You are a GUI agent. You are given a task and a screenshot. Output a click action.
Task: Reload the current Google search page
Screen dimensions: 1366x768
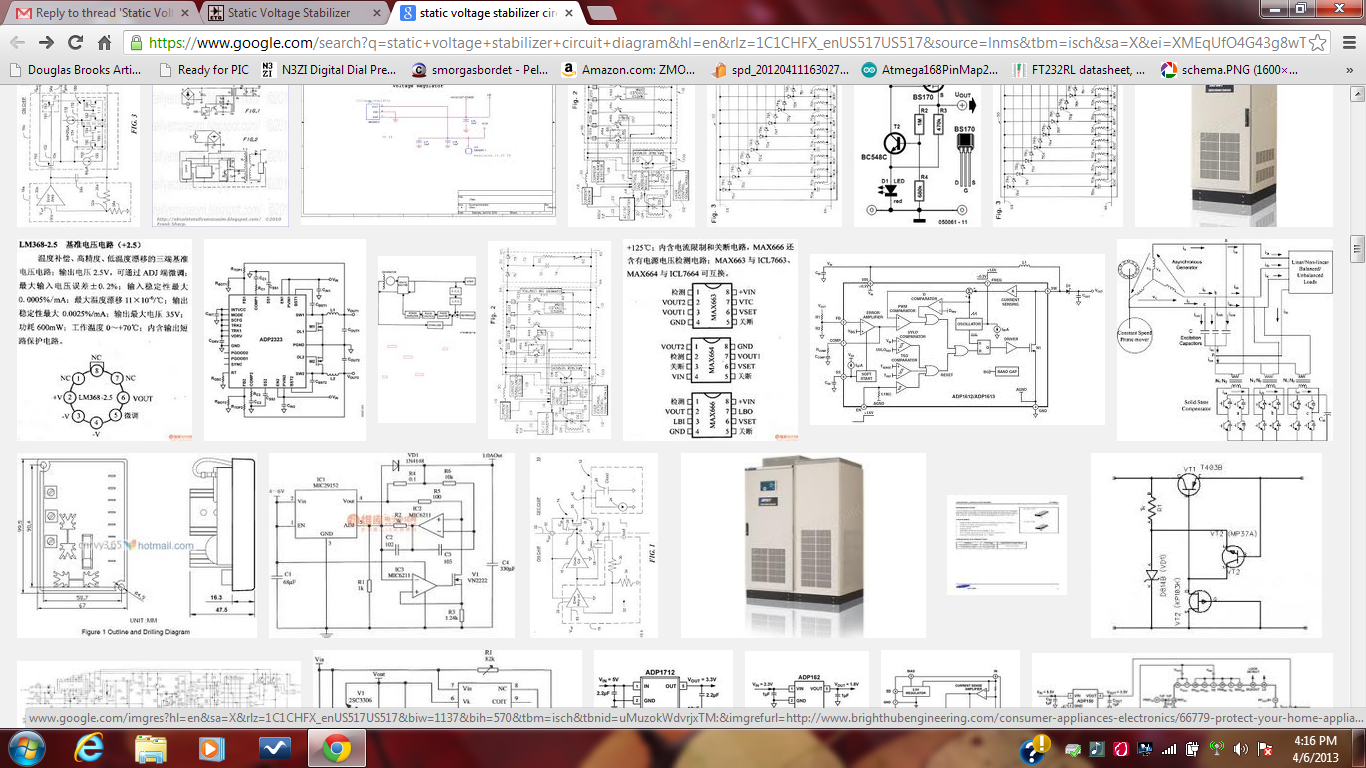tap(75, 42)
